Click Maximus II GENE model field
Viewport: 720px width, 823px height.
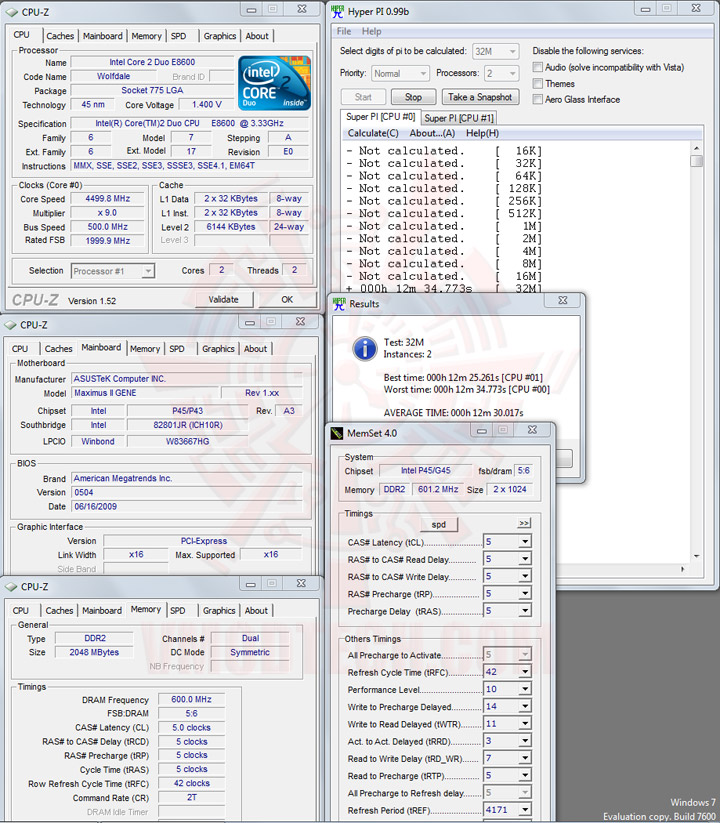point(145,393)
